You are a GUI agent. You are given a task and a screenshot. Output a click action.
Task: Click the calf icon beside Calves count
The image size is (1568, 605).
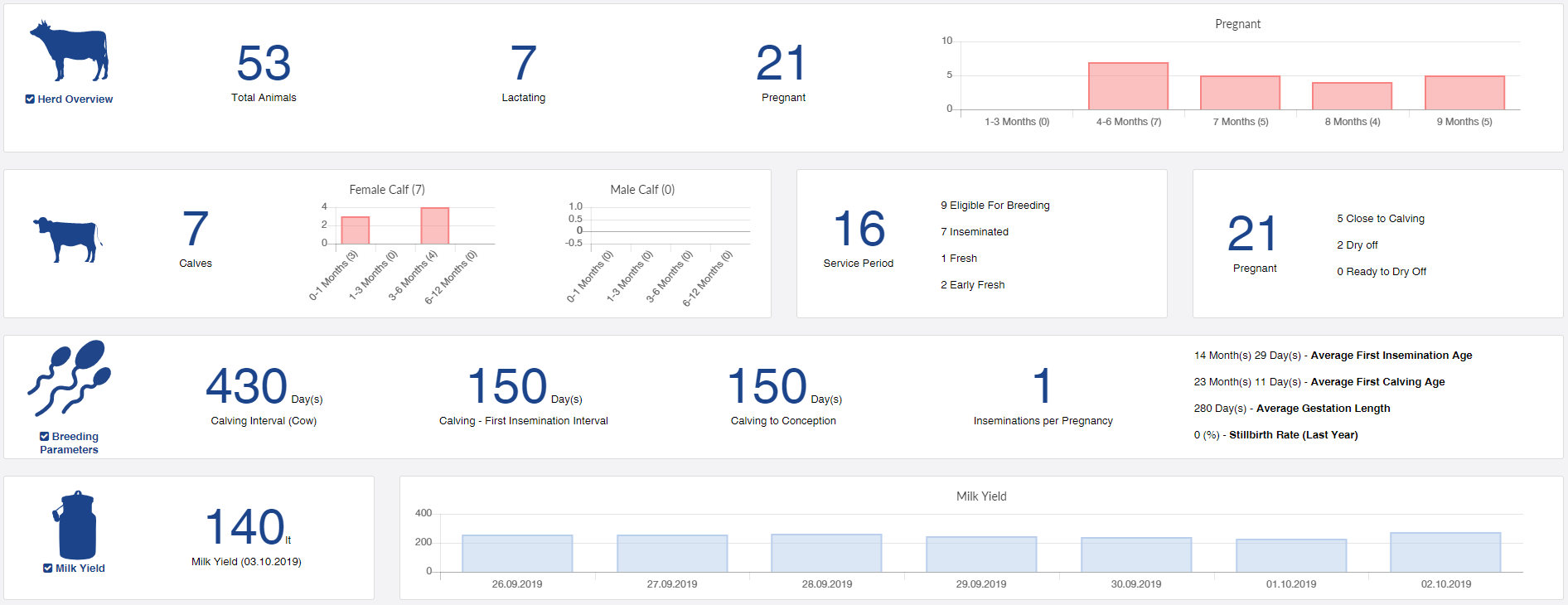68,240
